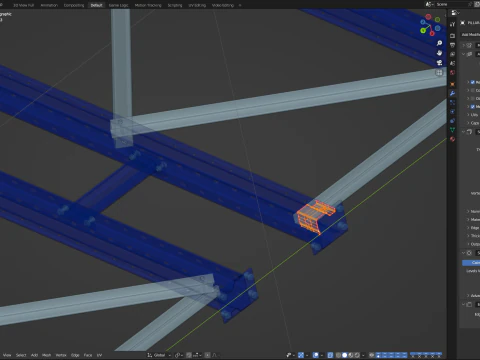Open the Vertex menu in viewport header

[x=61, y=355]
